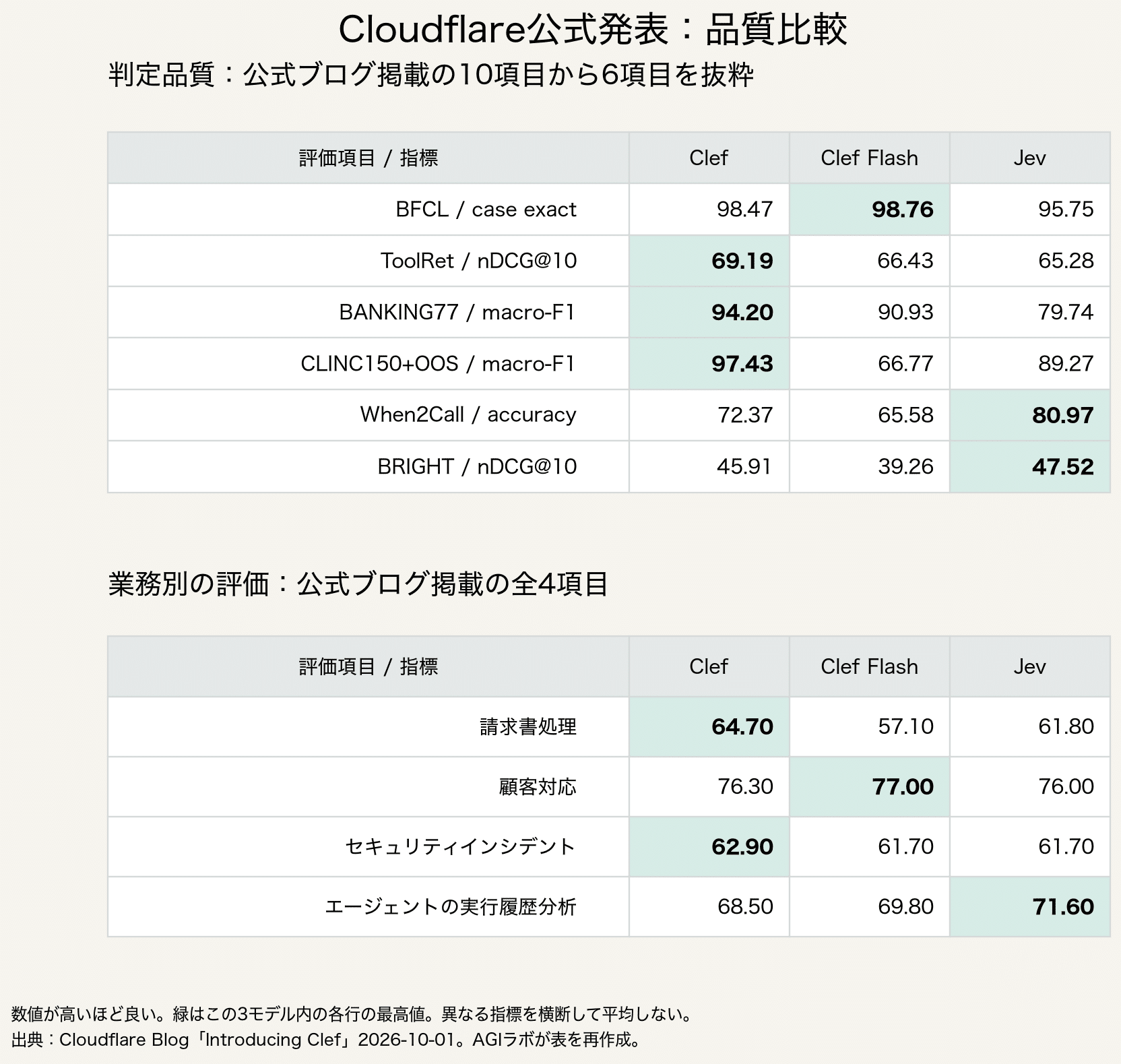Click the bold value 69.19

tap(742, 261)
